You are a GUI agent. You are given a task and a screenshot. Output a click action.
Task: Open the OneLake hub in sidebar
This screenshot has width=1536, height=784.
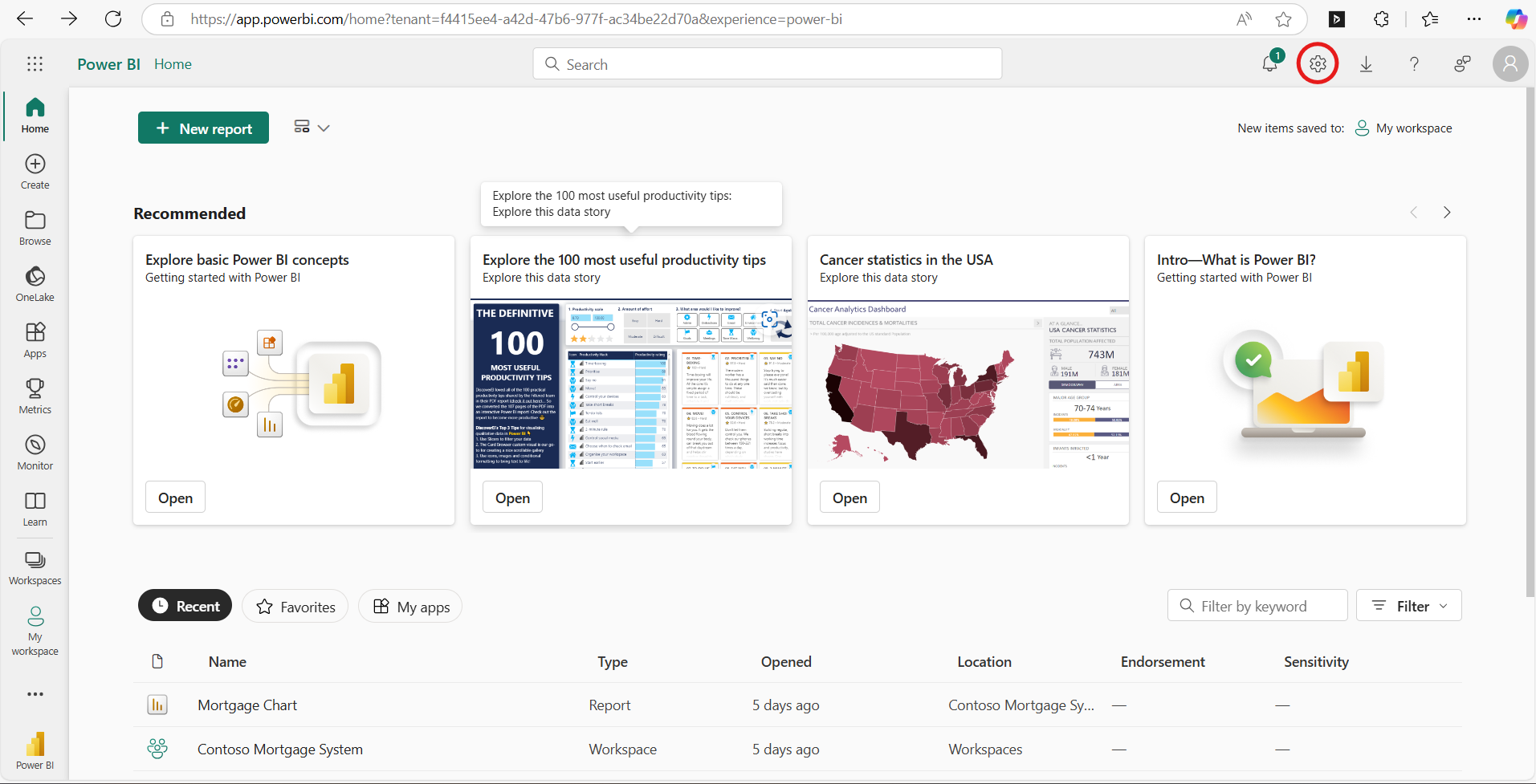click(x=35, y=284)
